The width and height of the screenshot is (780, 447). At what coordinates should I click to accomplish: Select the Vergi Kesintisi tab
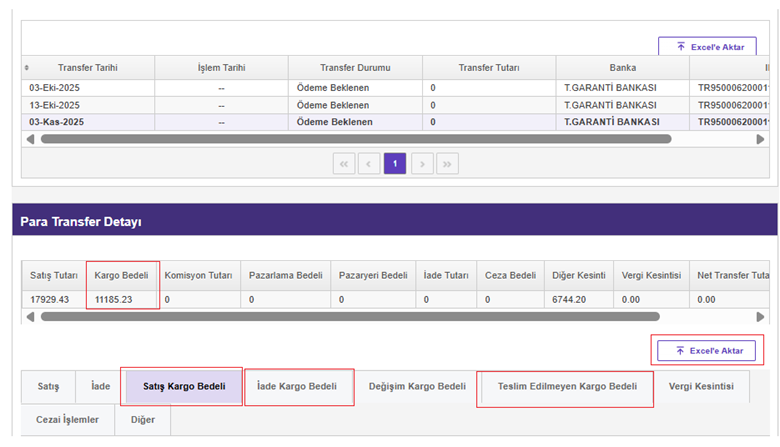700,387
